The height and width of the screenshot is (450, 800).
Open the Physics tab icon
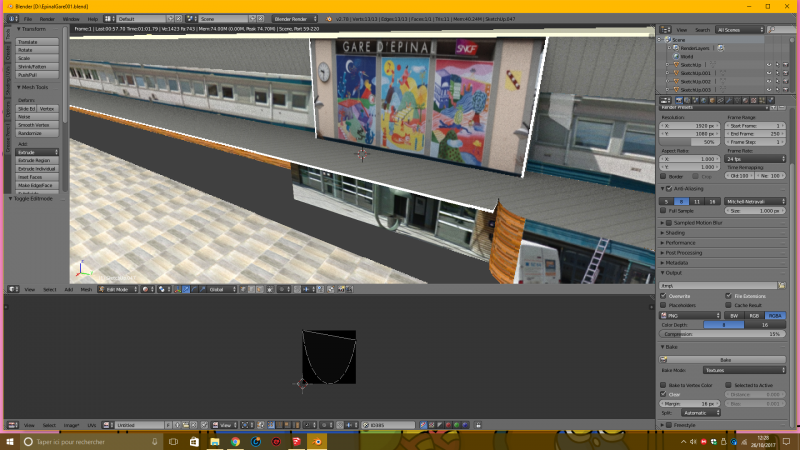pos(770,100)
